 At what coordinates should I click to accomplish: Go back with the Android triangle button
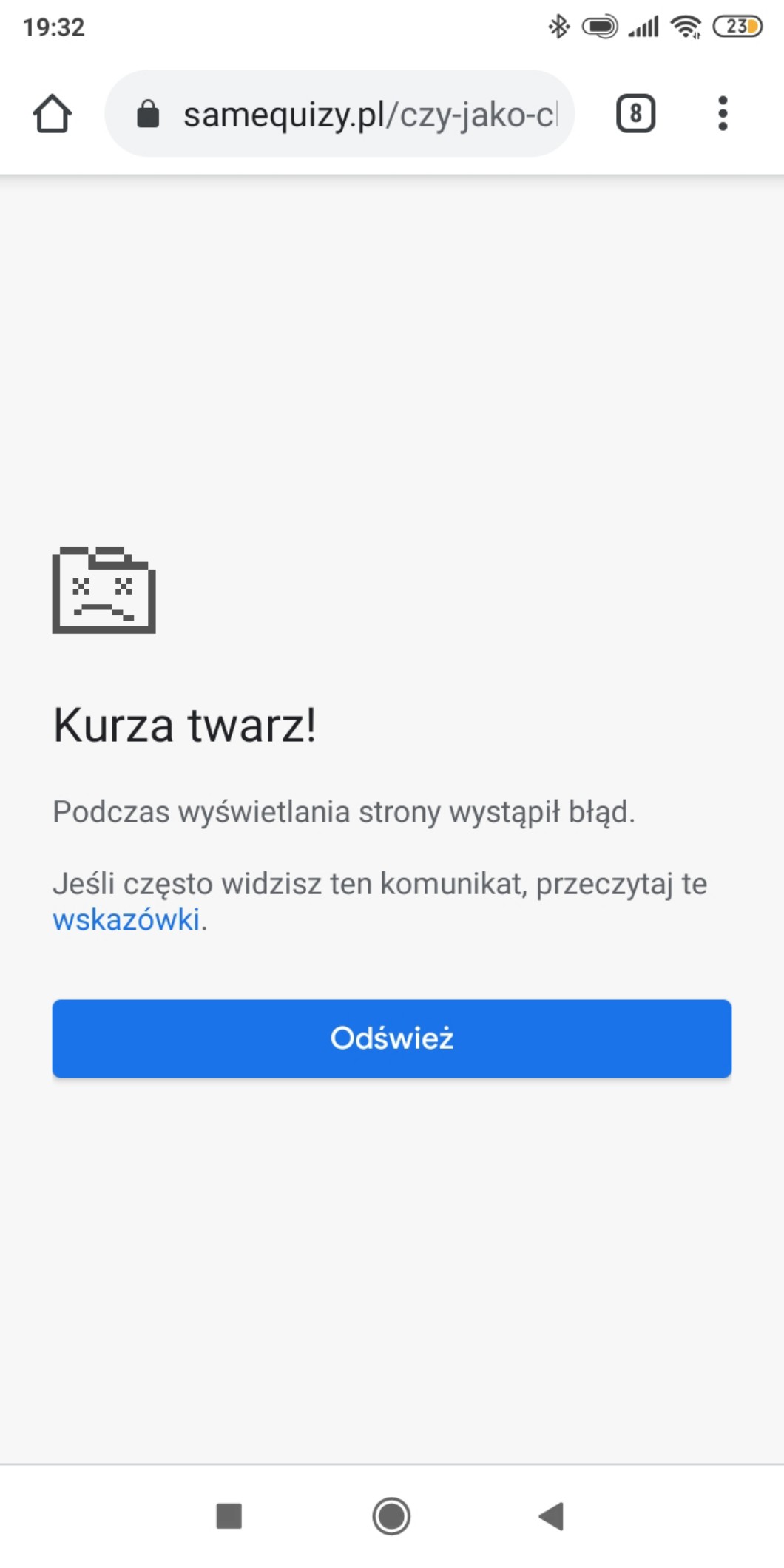[x=552, y=1516]
